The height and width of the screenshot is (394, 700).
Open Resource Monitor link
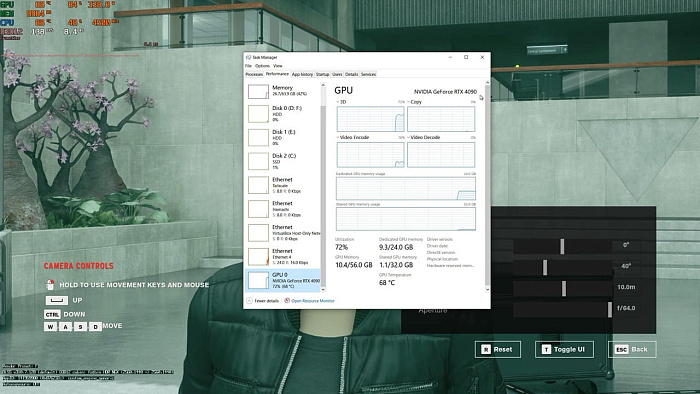click(312, 301)
